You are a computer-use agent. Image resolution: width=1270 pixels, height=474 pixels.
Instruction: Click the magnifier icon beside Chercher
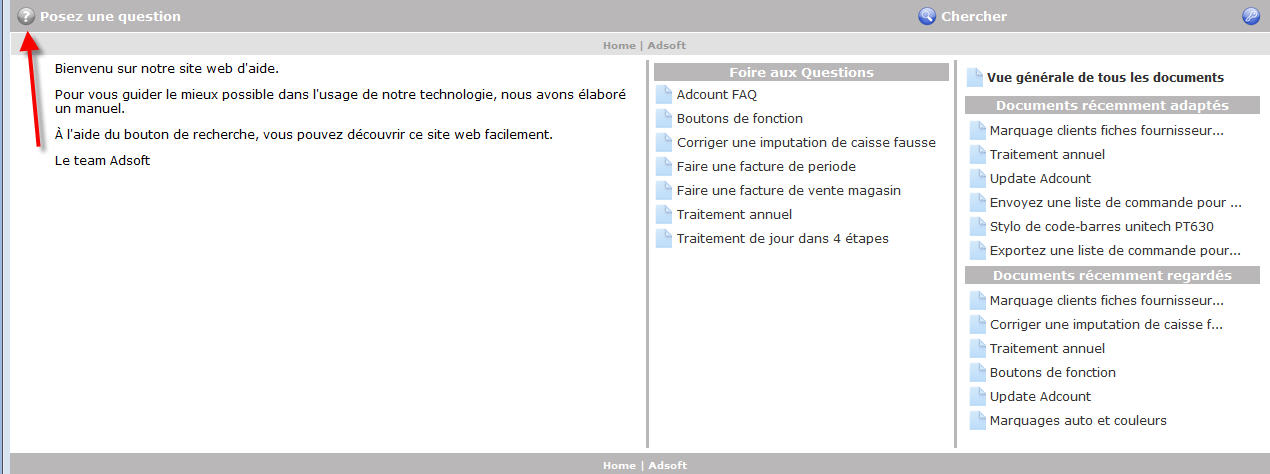(927, 16)
